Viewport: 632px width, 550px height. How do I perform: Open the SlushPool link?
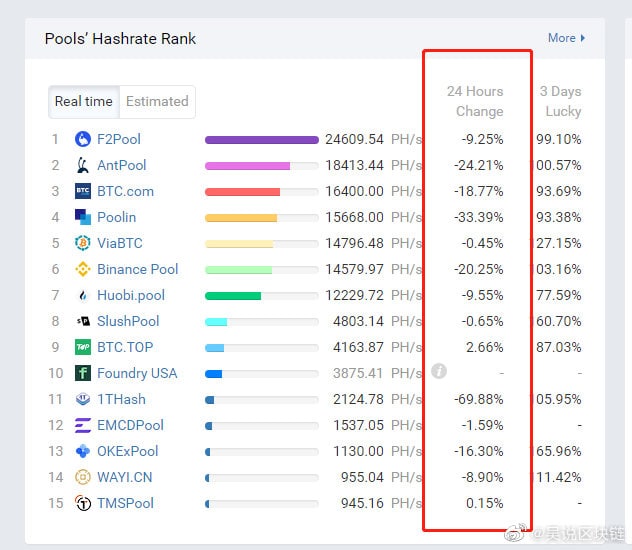[128, 321]
